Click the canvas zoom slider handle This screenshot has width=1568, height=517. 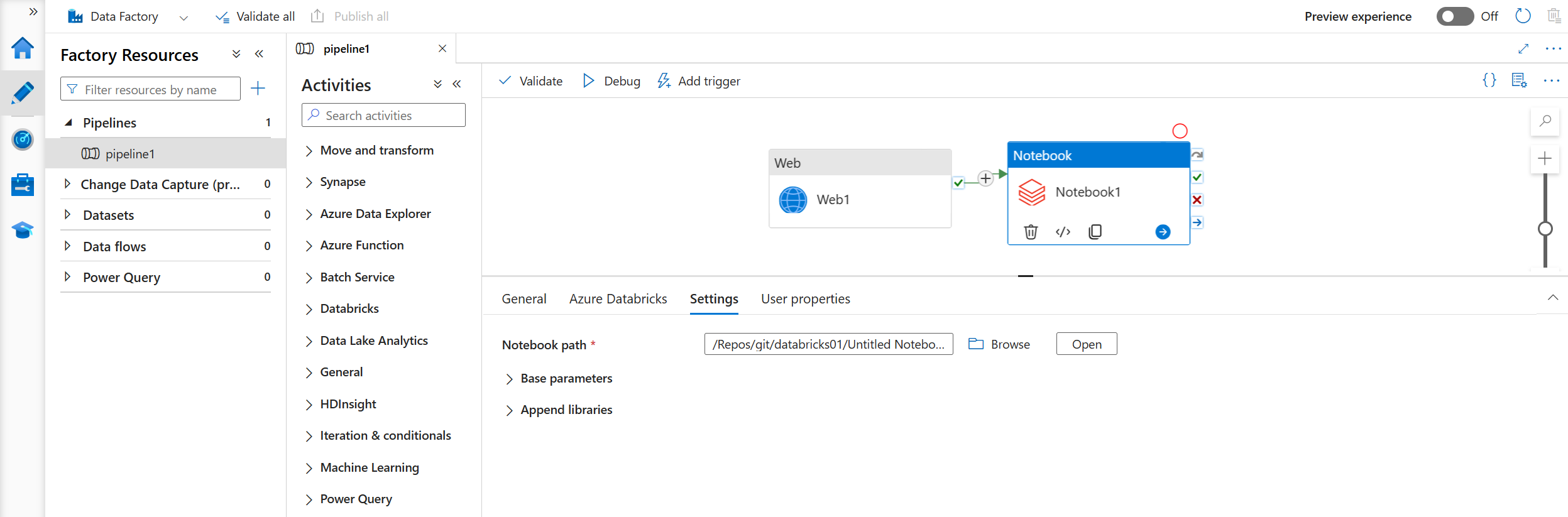coord(1545,229)
